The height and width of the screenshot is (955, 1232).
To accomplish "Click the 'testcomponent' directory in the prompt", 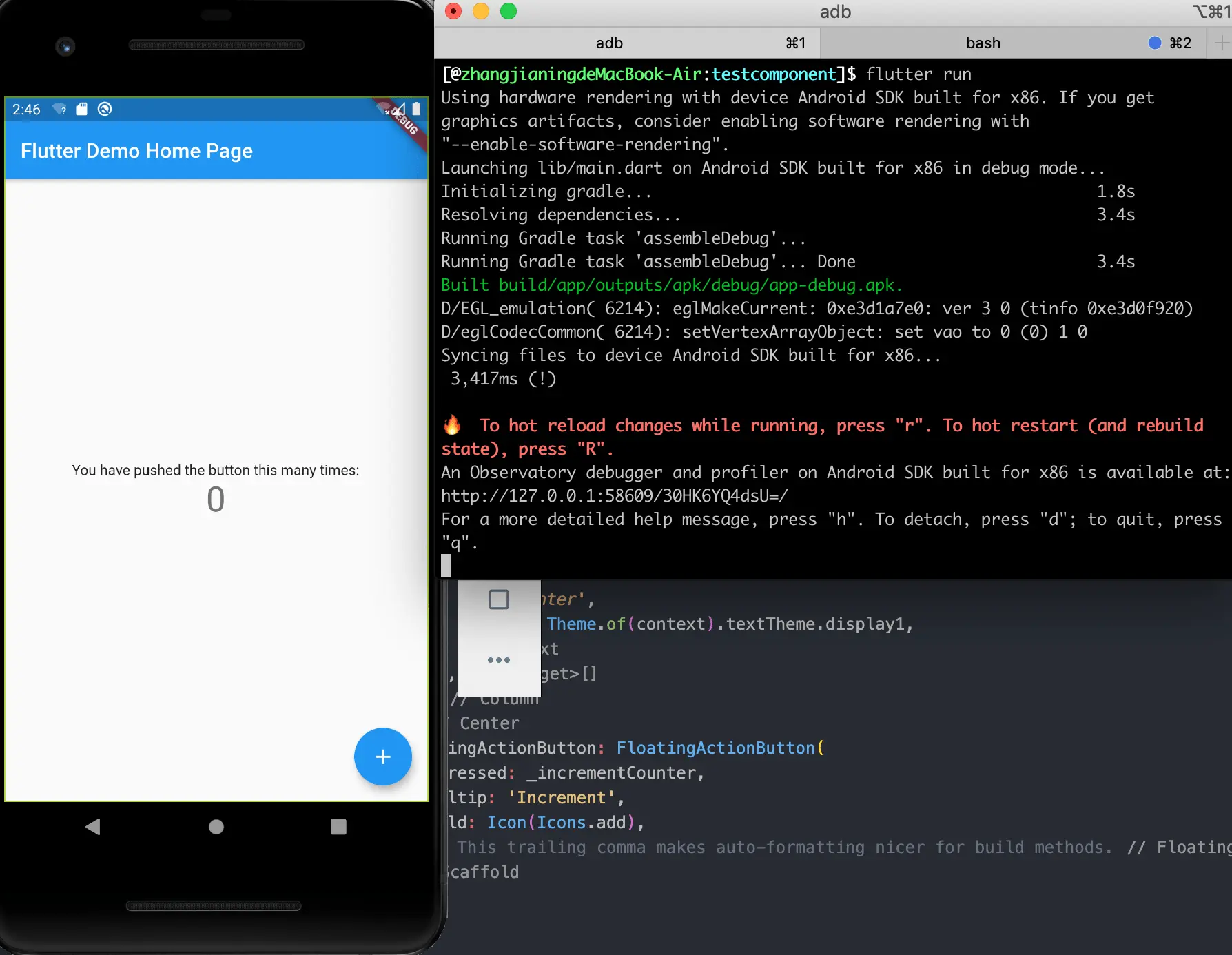I will [774, 74].
